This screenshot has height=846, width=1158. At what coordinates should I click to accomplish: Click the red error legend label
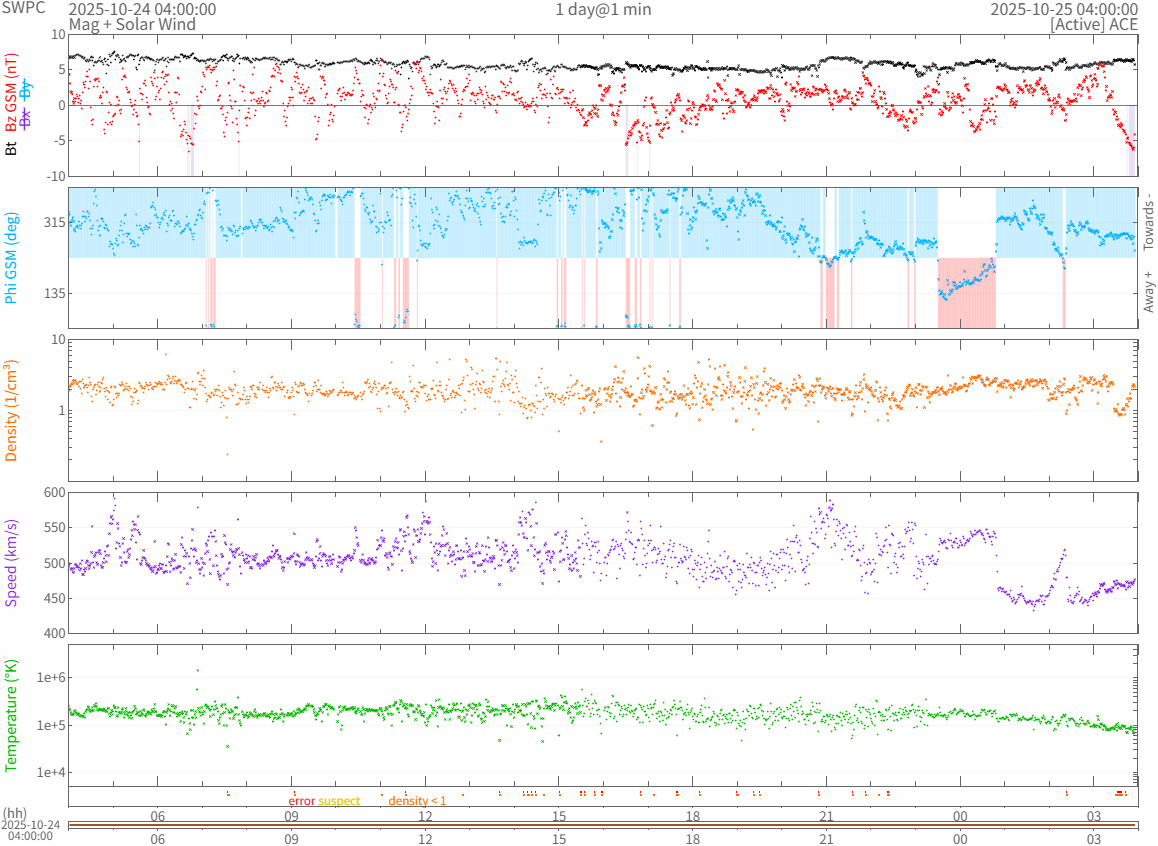[302, 801]
